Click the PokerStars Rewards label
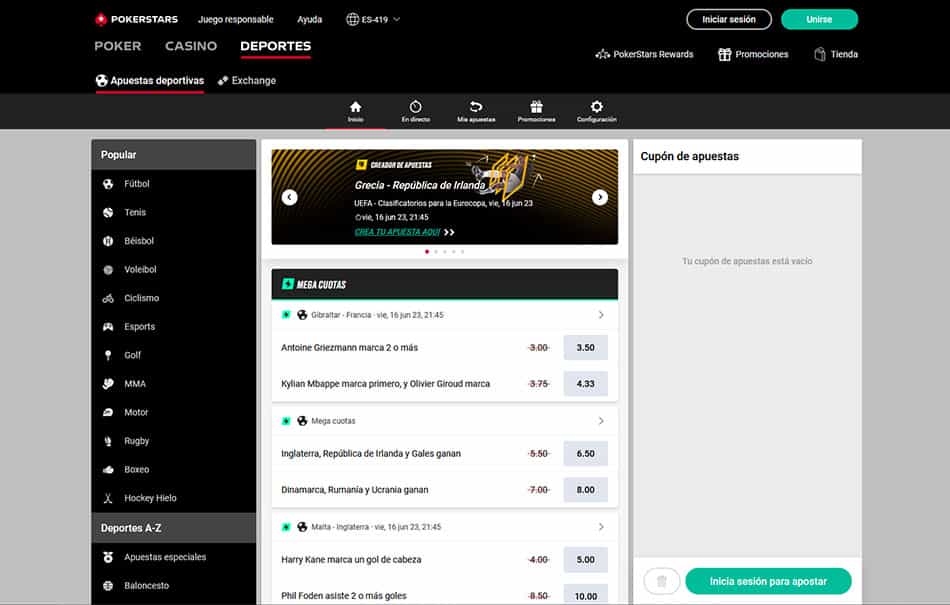Image resolution: width=950 pixels, height=605 pixels. [653, 55]
